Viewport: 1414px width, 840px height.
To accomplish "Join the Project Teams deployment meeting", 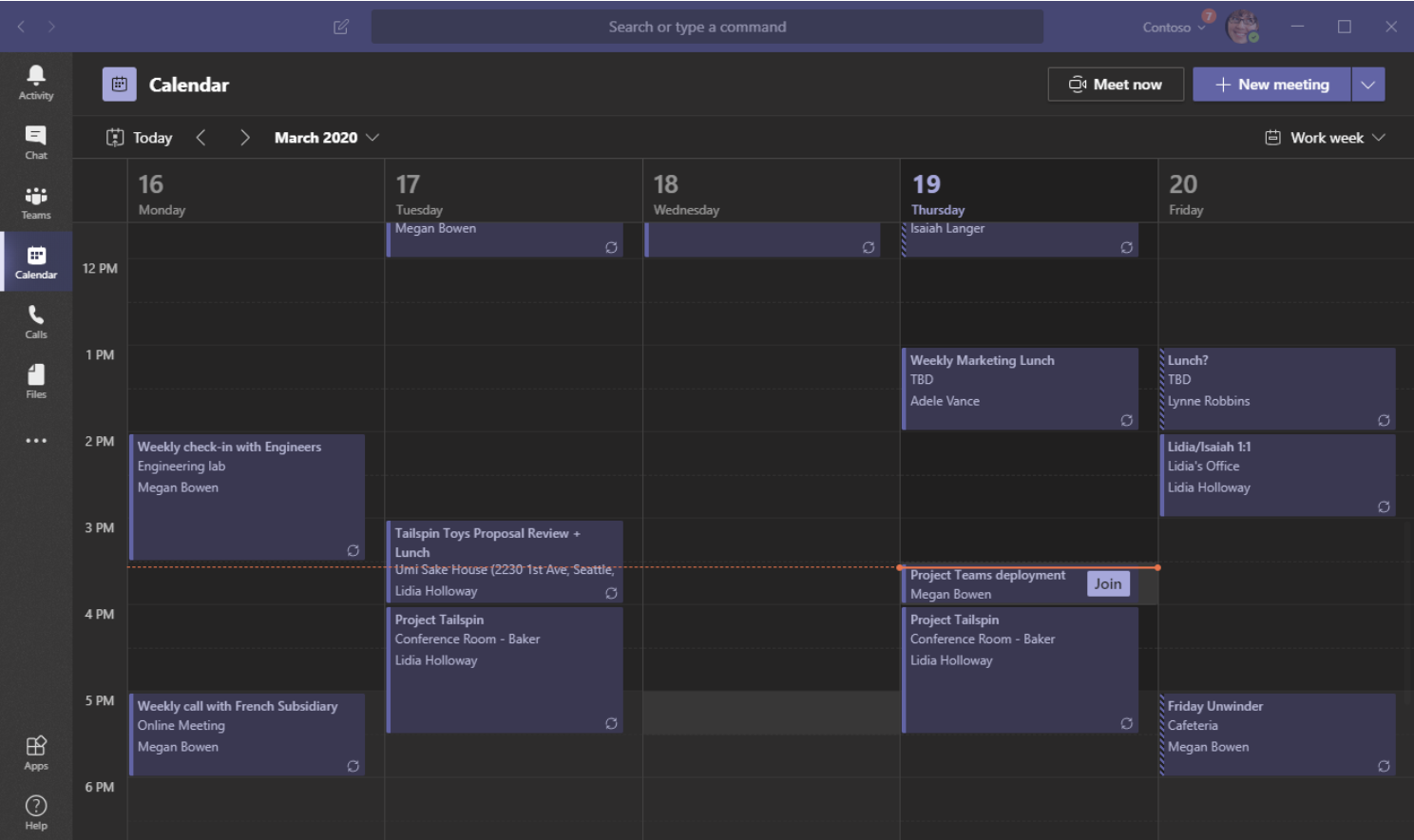I will pyautogui.click(x=1107, y=583).
